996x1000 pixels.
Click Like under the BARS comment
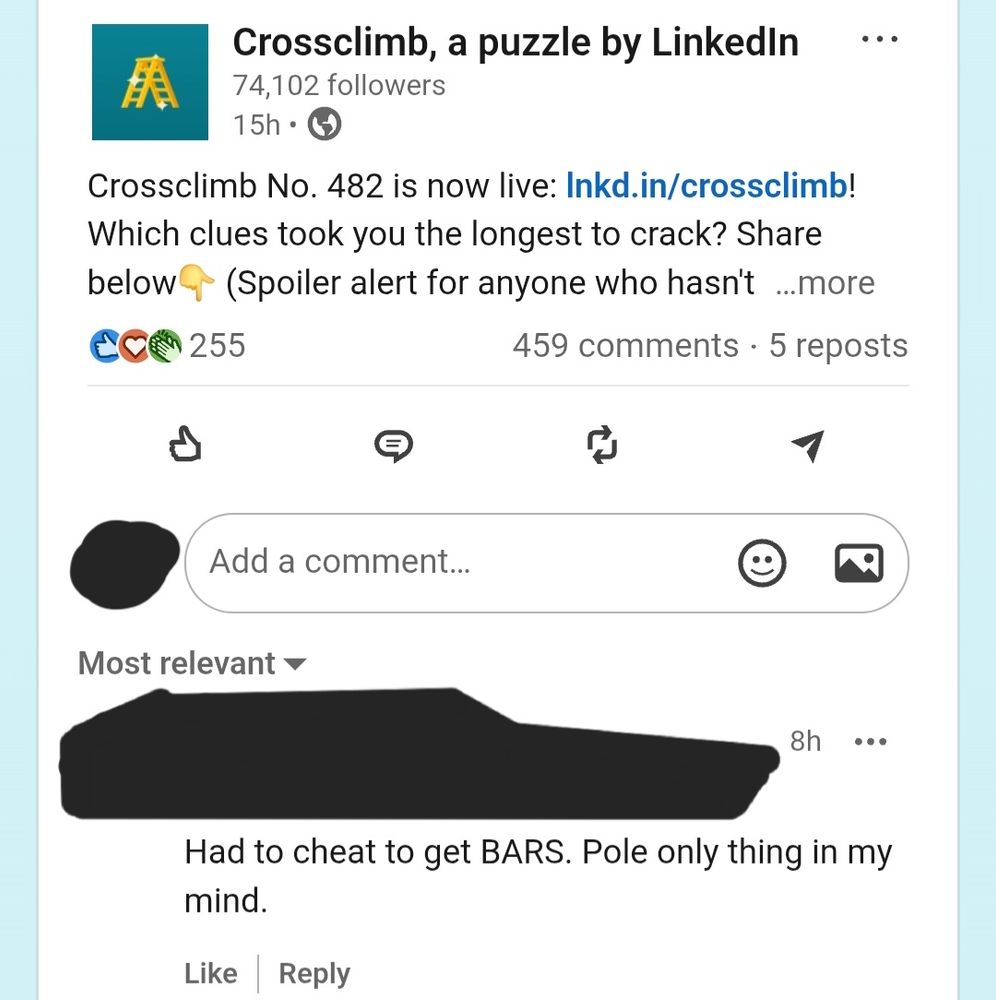click(210, 972)
